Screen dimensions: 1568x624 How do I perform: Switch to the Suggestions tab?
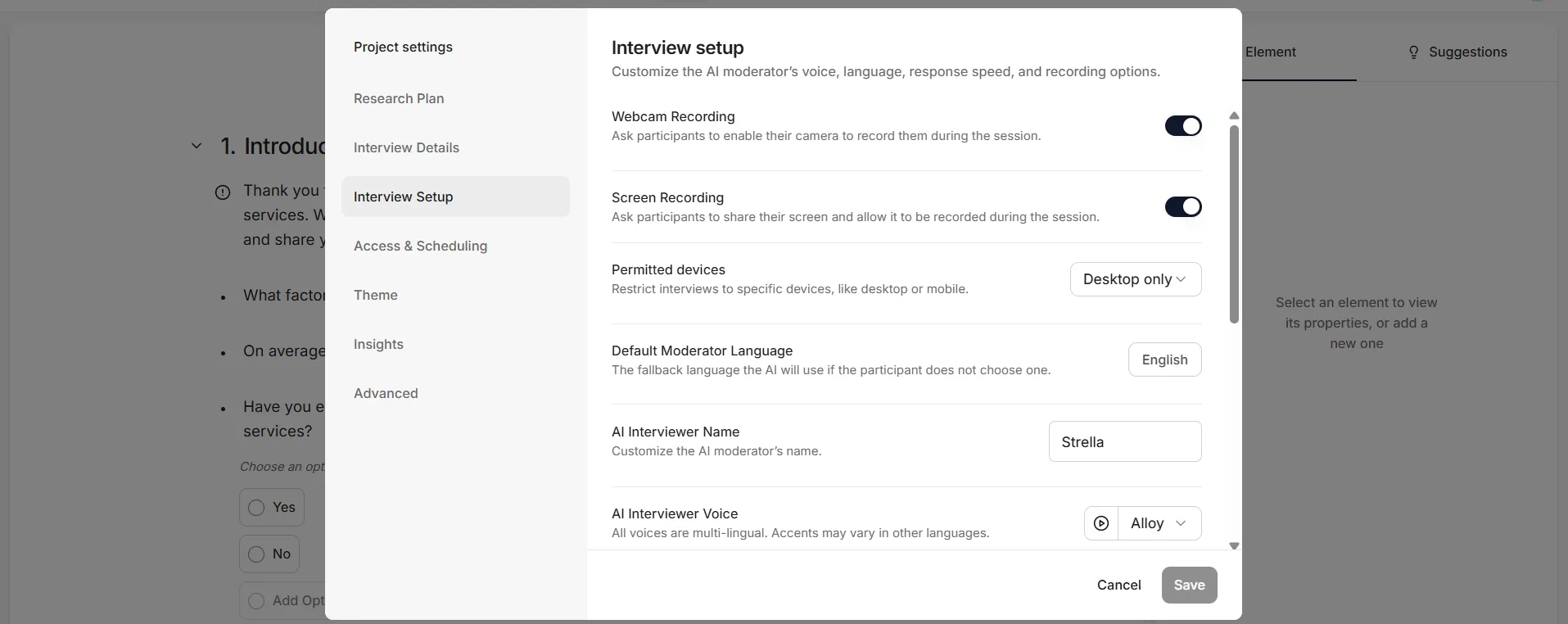pos(1457,52)
